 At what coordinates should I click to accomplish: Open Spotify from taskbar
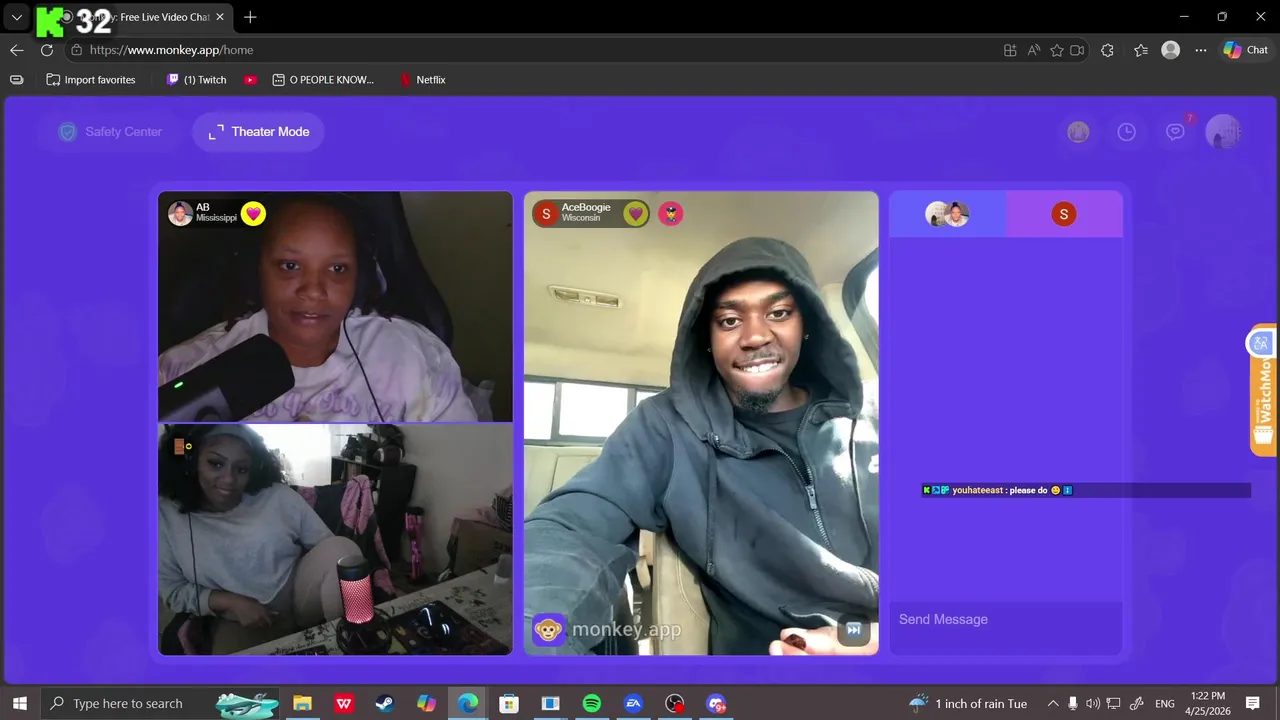pos(592,704)
